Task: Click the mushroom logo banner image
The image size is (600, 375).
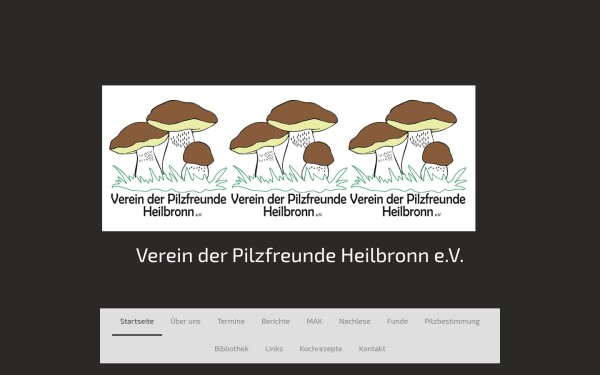Action: 289,158
